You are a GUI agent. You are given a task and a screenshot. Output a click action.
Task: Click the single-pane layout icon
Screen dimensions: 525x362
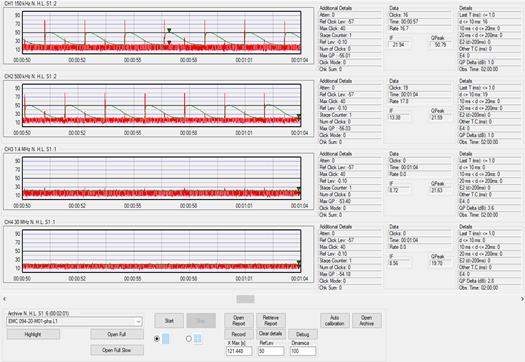(x=165, y=339)
